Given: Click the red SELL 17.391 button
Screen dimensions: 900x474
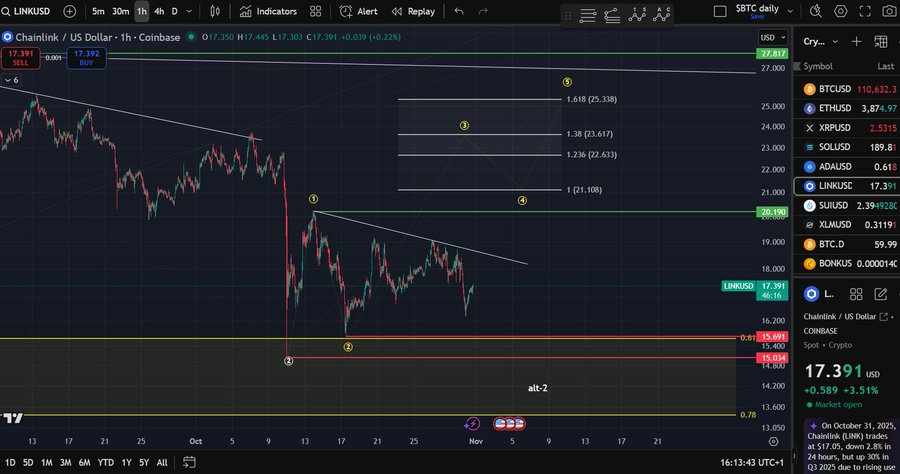Looking at the screenshot, I should pos(21,57).
